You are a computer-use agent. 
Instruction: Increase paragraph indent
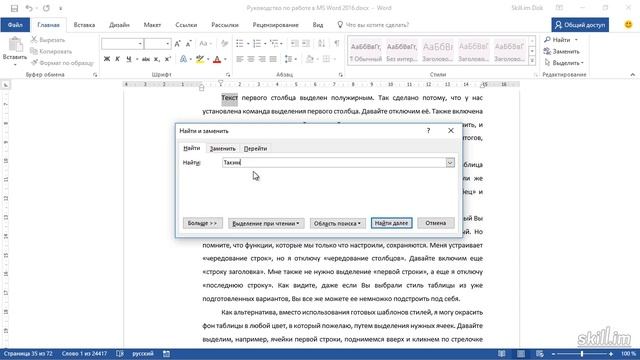coord(306,43)
